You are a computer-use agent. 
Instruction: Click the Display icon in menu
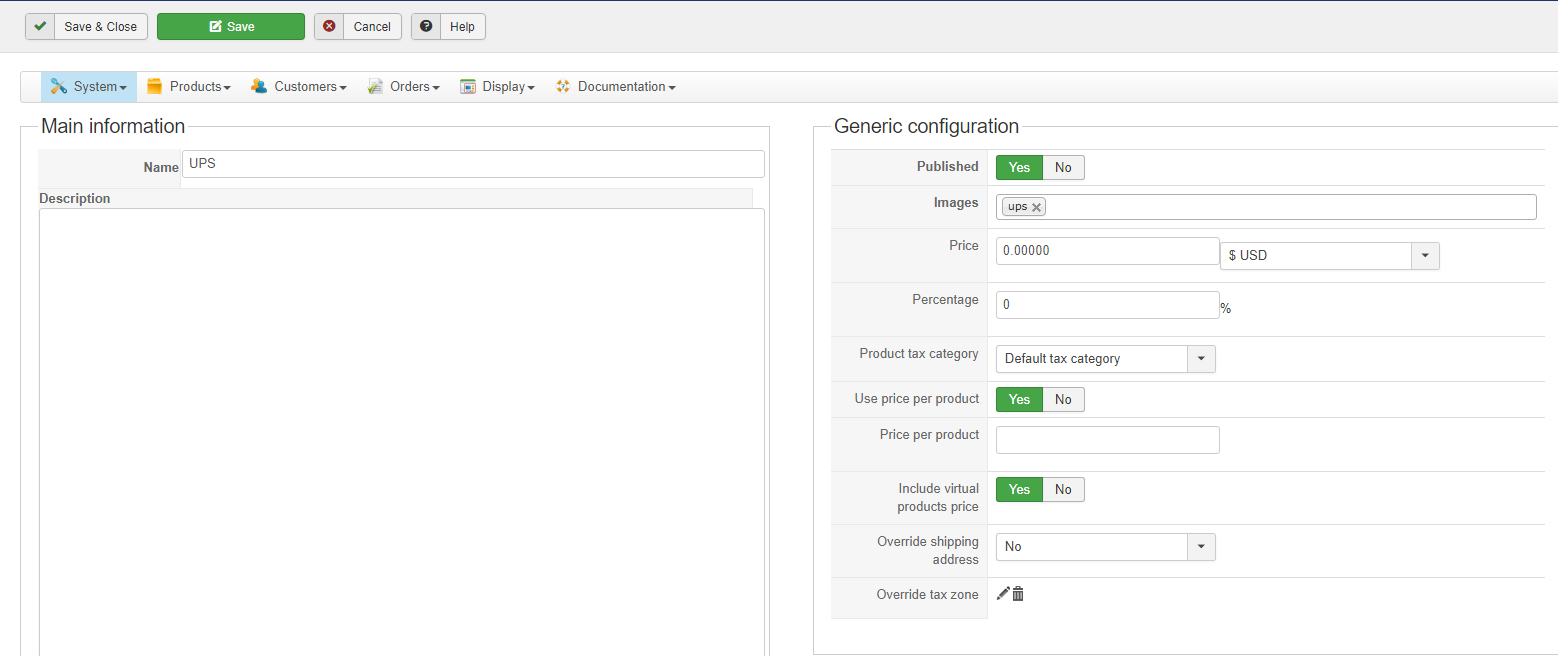pos(468,87)
